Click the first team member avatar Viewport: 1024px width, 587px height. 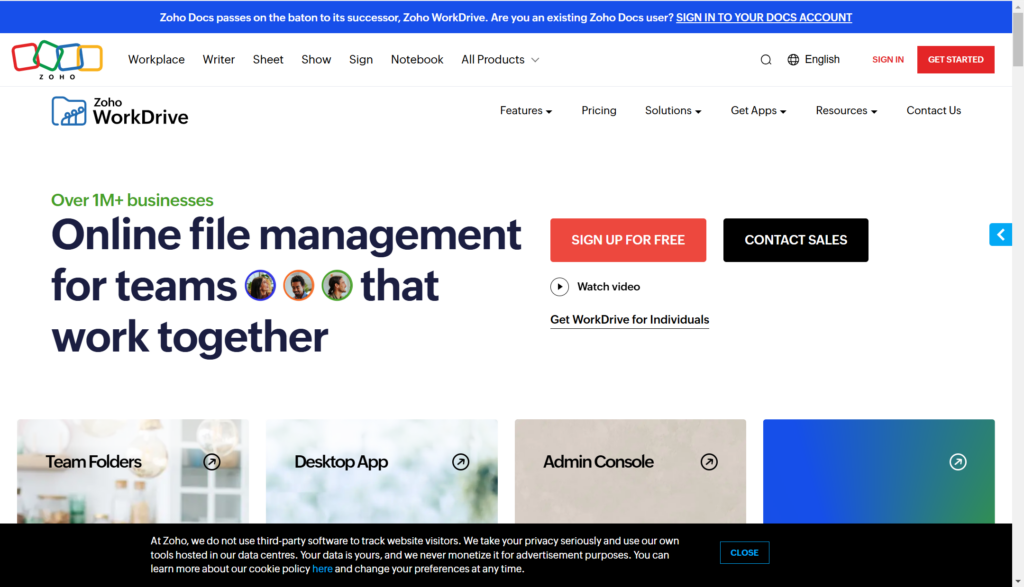(261, 286)
